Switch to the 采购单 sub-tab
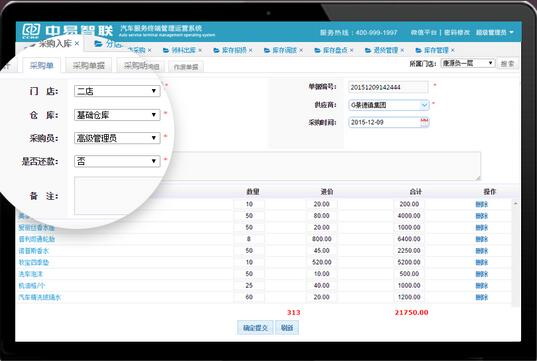 click(x=41, y=65)
